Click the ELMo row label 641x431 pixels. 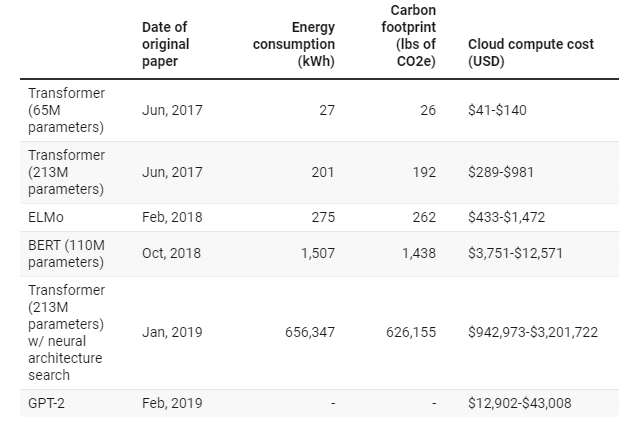[48, 217]
